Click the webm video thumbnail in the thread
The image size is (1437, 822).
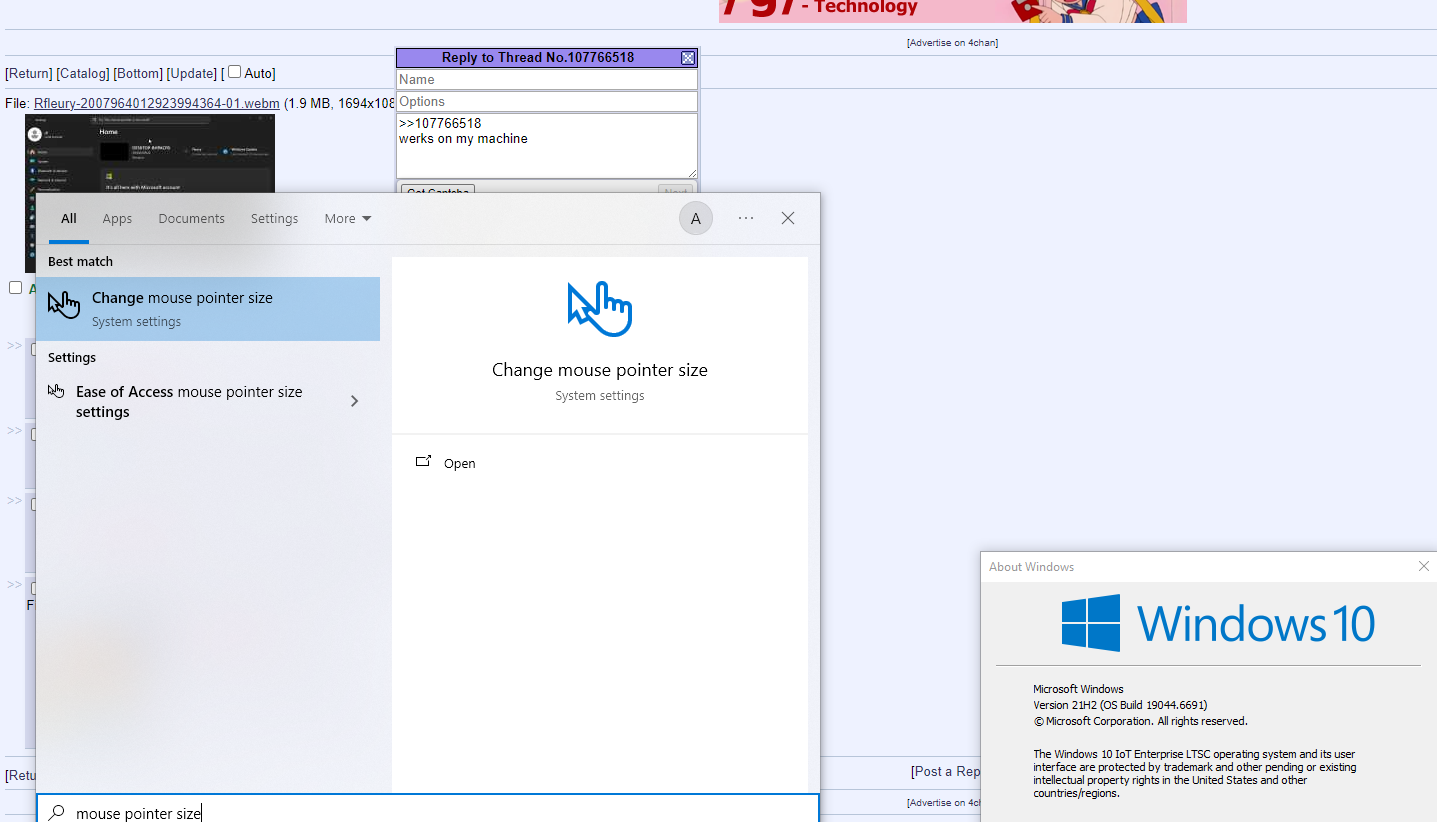coord(150,193)
